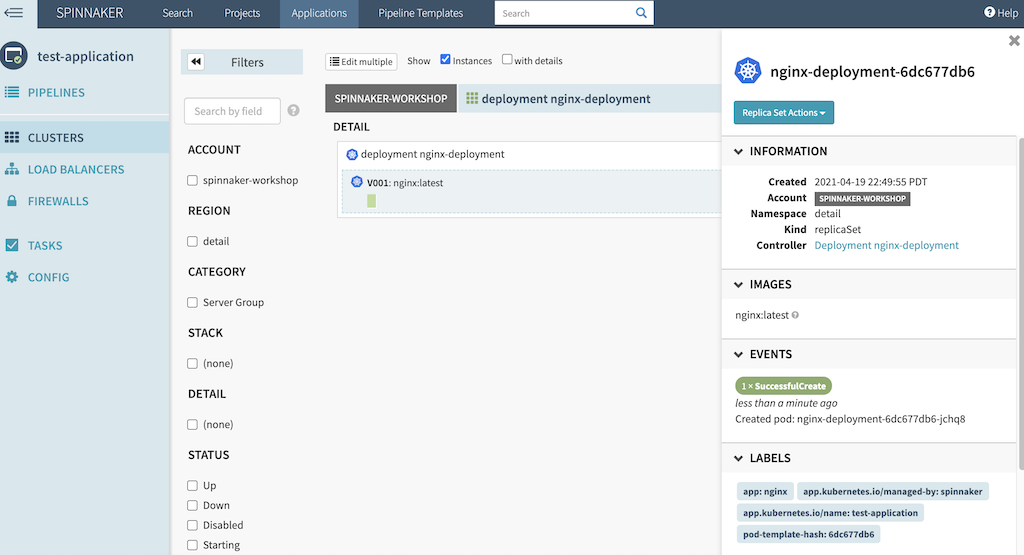This screenshot has height=555, width=1024.
Task: Open the Applications nav item
Action: pyautogui.click(x=319, y=13)
